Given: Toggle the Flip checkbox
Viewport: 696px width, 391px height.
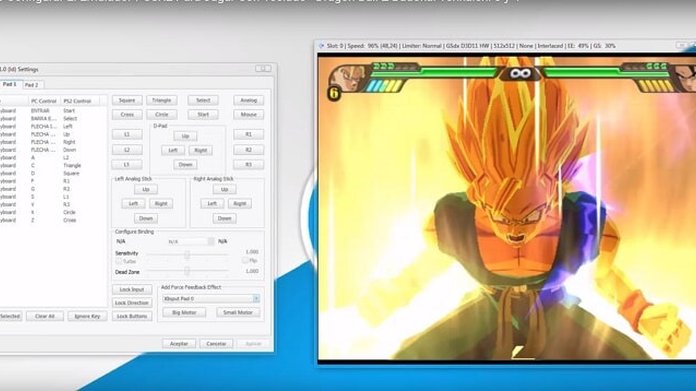Looking at the screenshot, I should pyautogui.click(x=245, y=261).
